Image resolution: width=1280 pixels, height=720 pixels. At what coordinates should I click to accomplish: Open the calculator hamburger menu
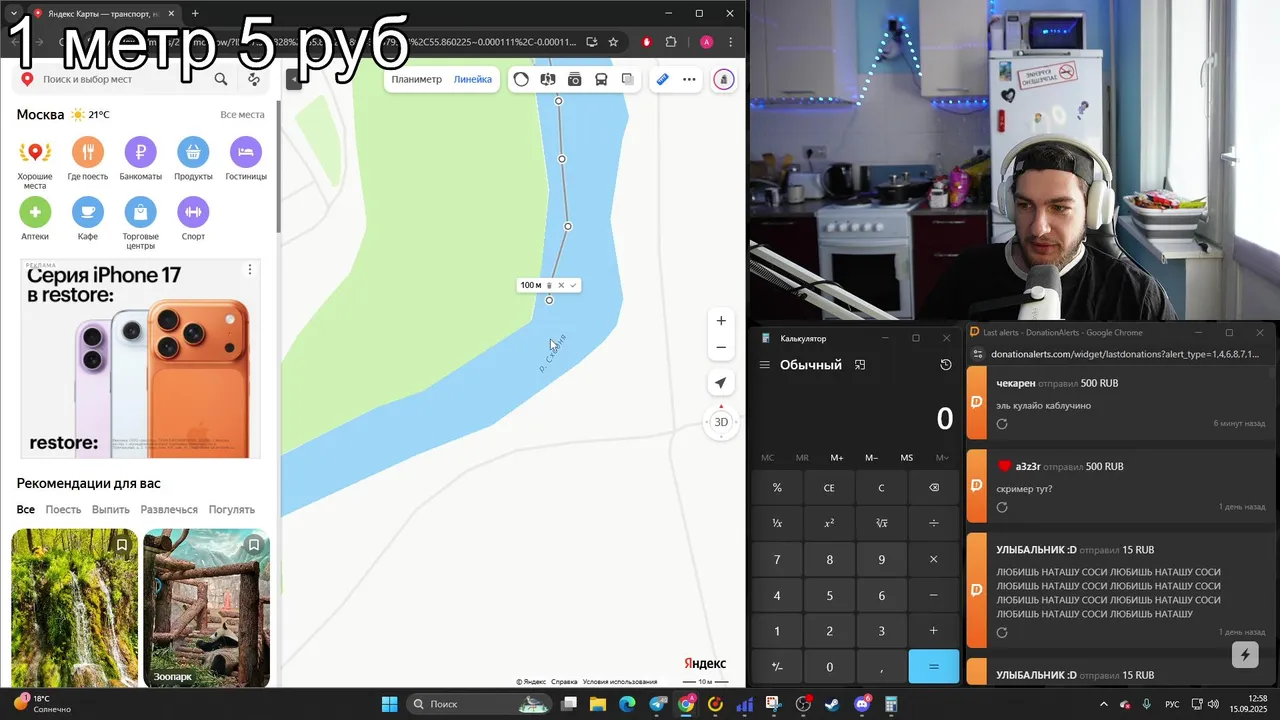765,365
